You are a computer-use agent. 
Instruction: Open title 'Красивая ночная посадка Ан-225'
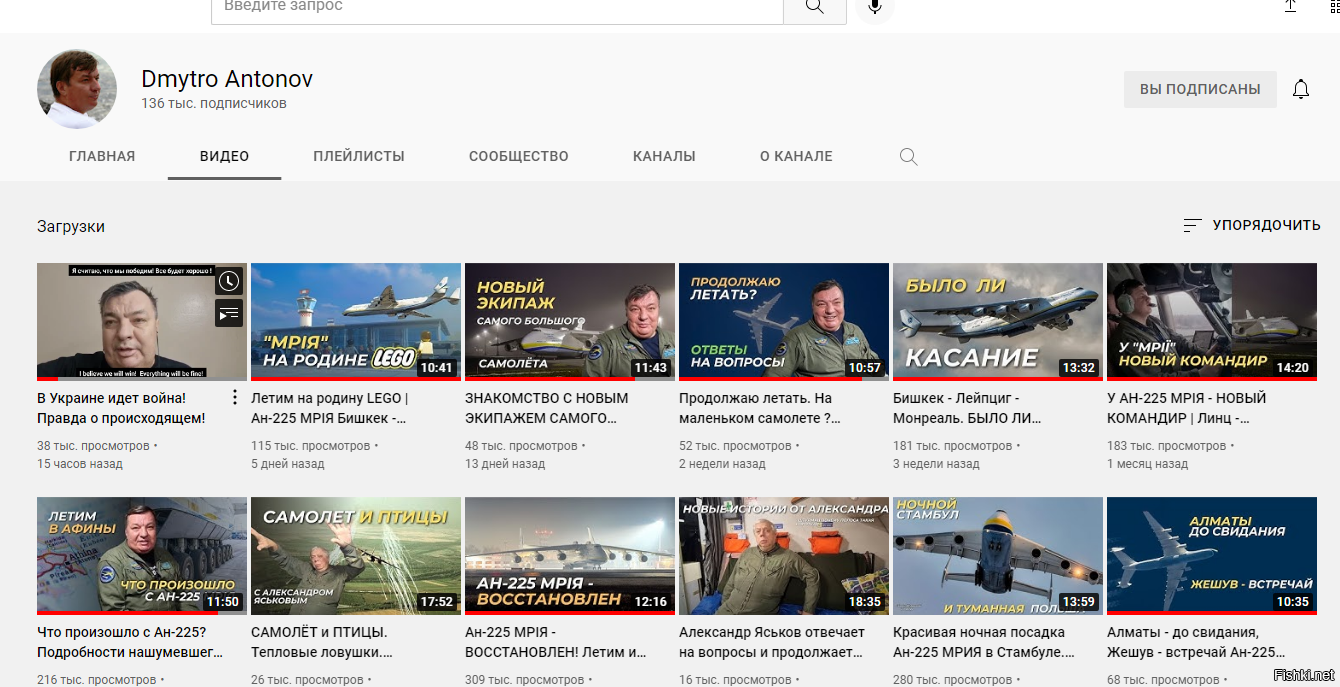[984, 642]
